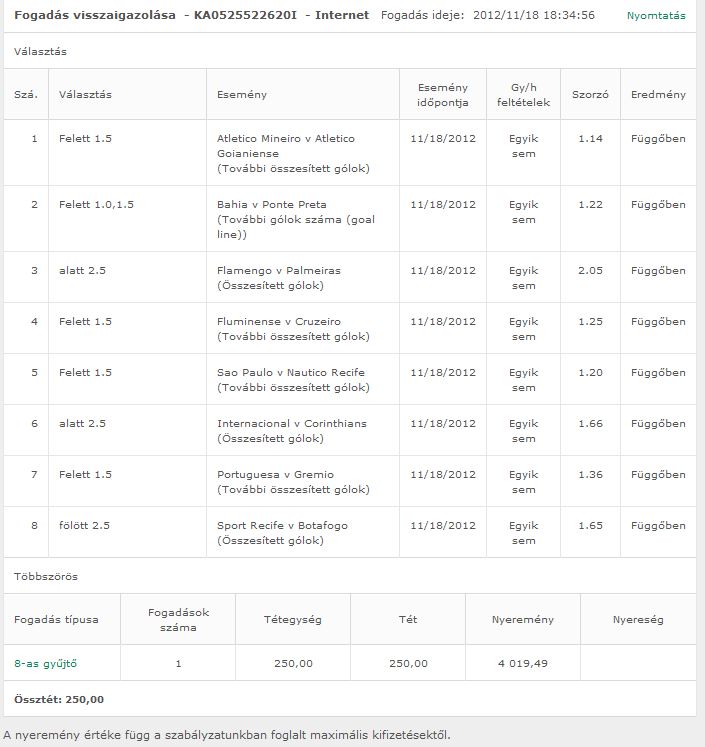This screenshot has width=705, height=747.
Task: Click the Sao Paulo v Nautico Recife event
Action: click(x=290, y=372)
